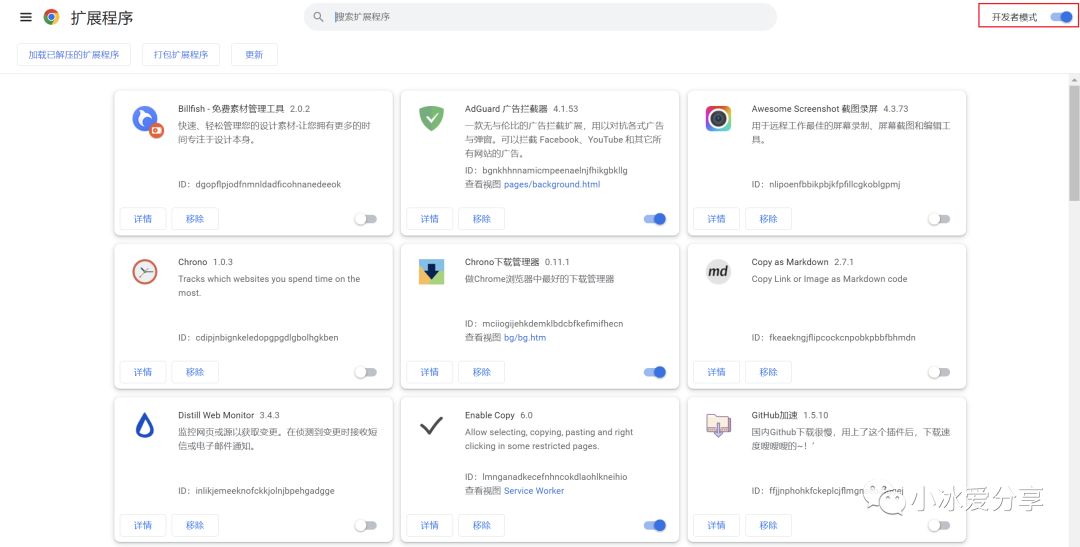
Task: Remove Copy as Markdown via 移除
Action: click(769, 371)
